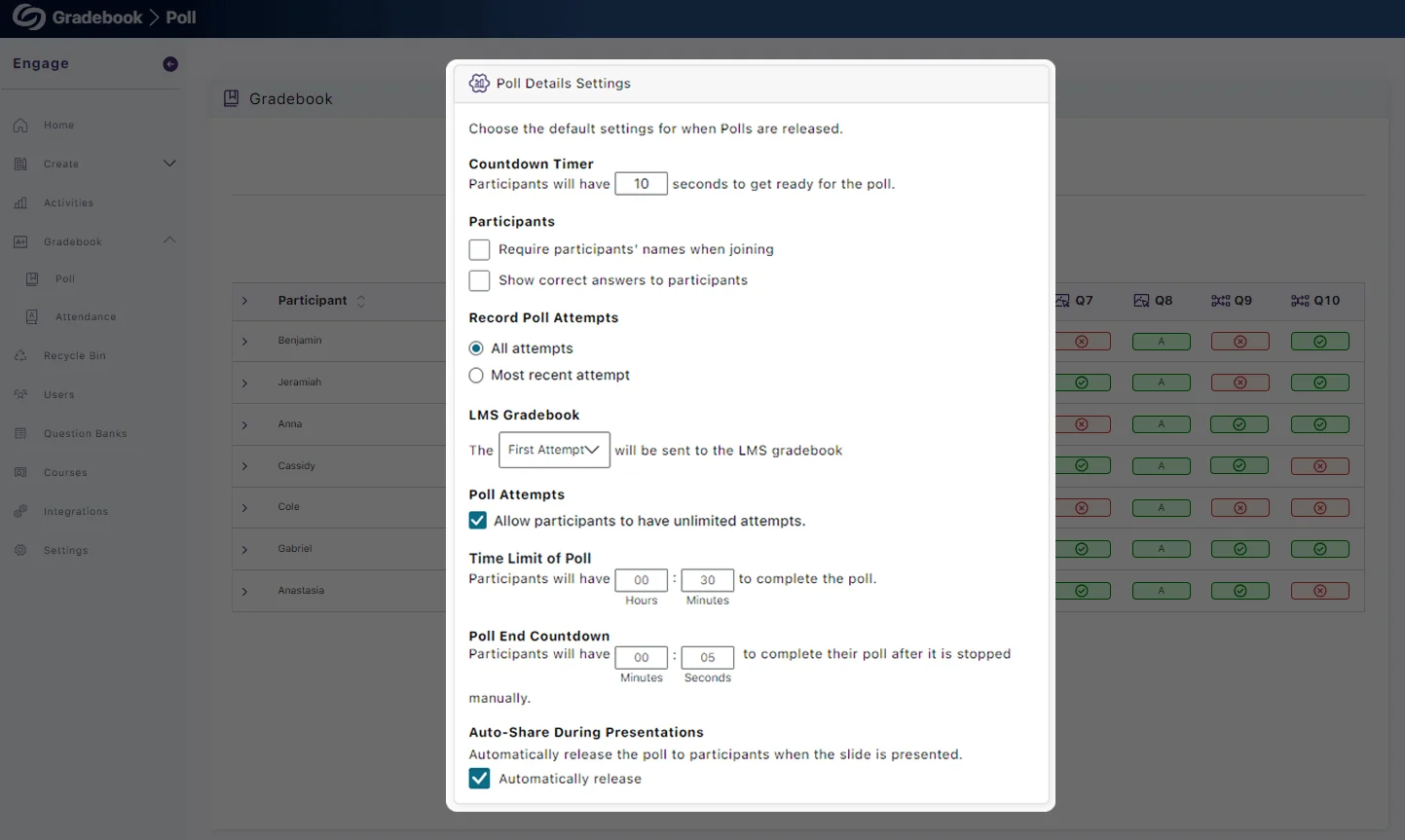The image size is (1405, 840).
Task: Click the Poll Details Settings dialog icon
Action: (479, 84)
